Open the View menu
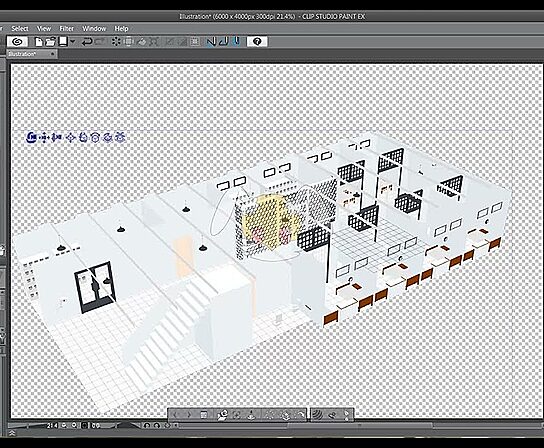Viewport: 544px width, 448px height. click(44, 28)
